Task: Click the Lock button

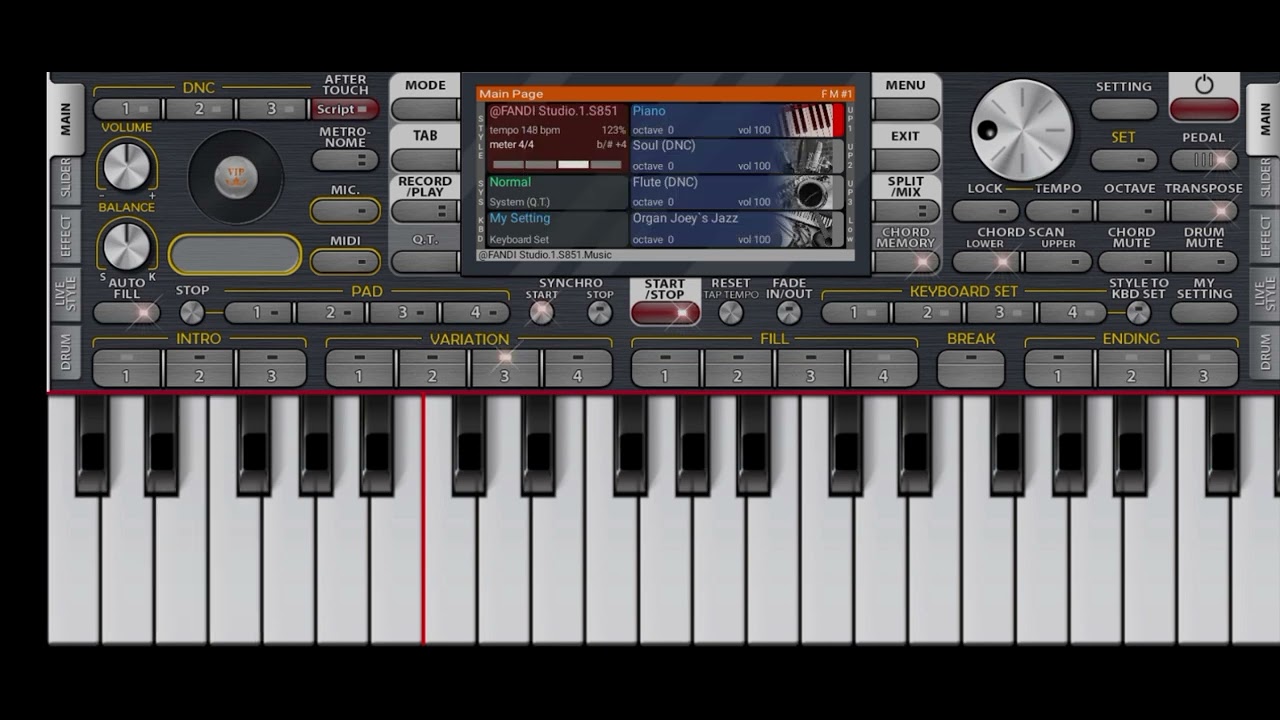Action: coord(985,211)
